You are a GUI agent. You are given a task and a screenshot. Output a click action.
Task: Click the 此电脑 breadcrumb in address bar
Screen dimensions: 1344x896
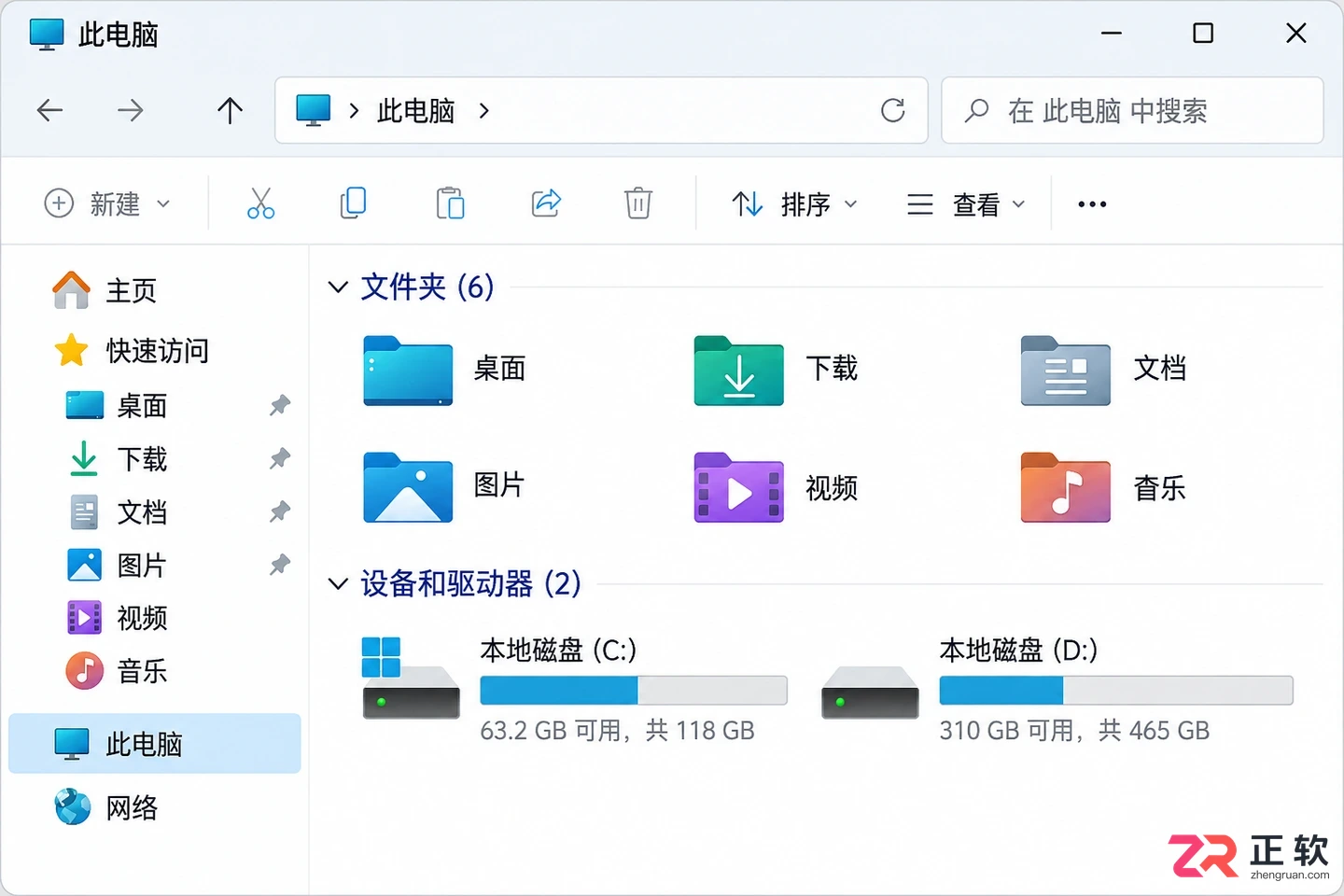coord(416,110)
